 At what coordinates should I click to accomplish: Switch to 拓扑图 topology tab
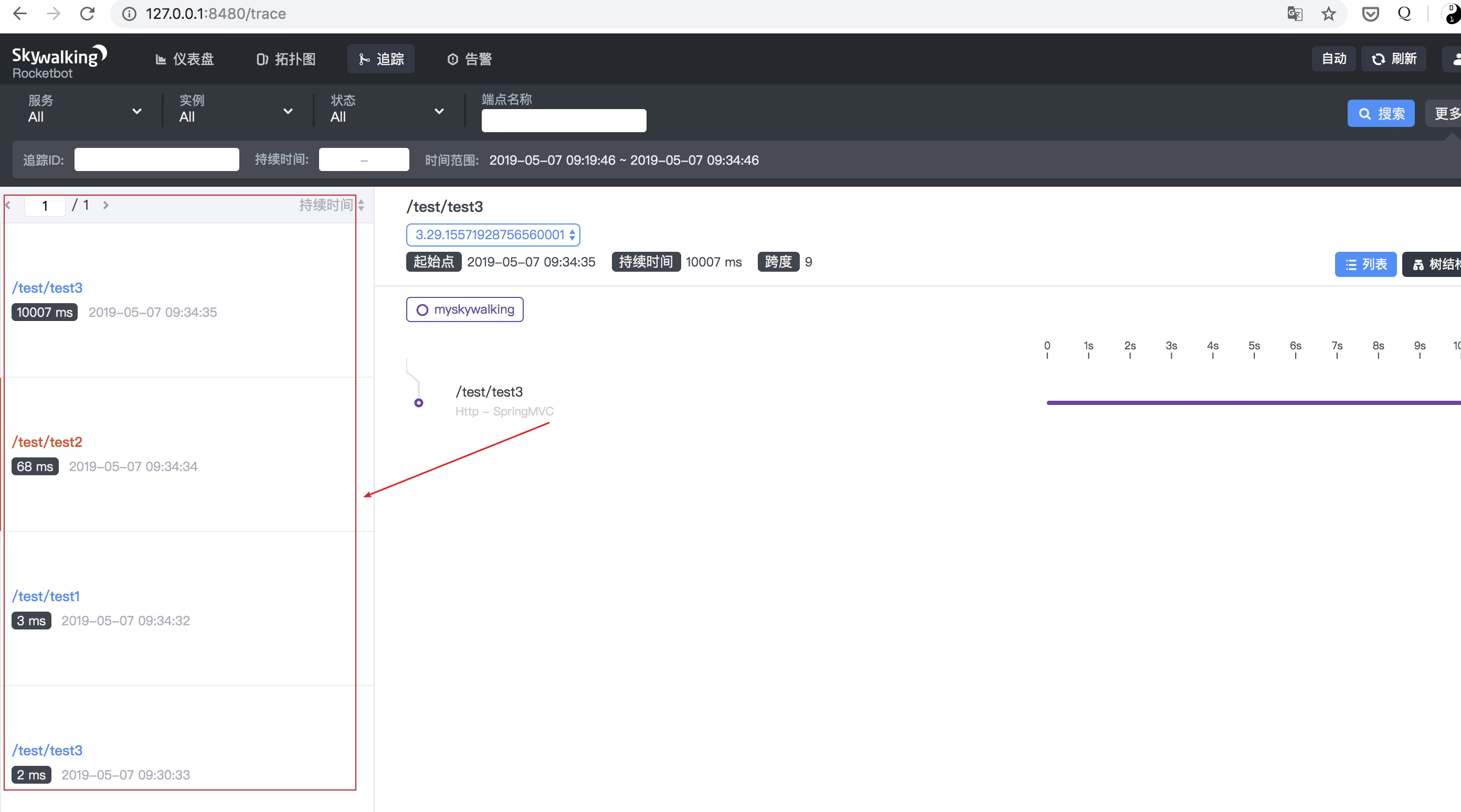[x=286, y=59]
